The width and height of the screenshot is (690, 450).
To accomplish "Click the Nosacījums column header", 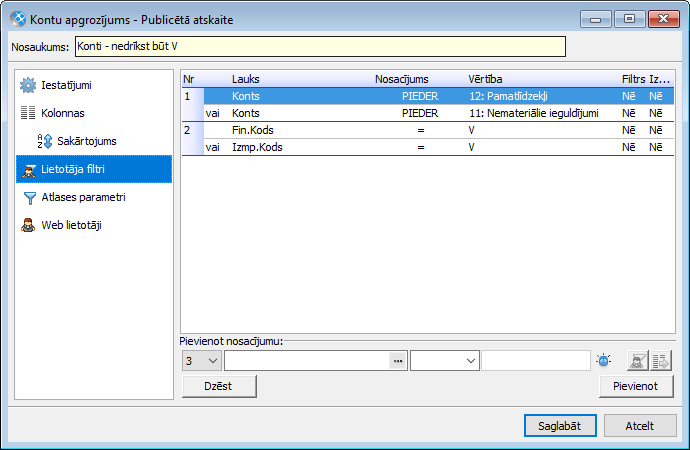I will point(401,79).
